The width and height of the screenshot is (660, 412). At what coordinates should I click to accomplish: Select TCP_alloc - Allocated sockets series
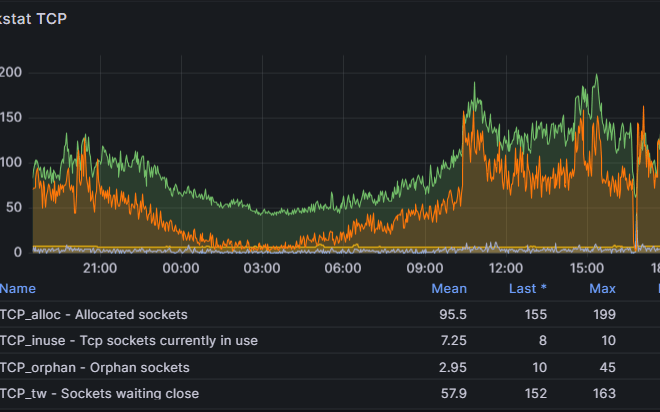(x=93, y=315)
